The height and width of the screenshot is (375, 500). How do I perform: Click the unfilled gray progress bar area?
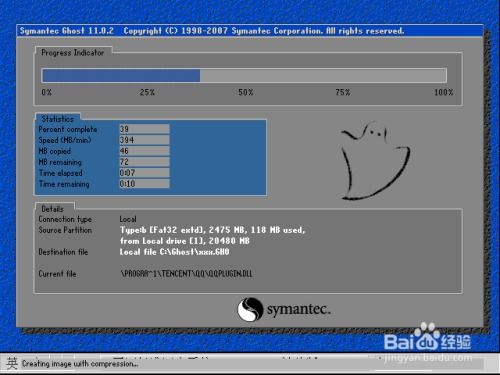click(323, 75)
